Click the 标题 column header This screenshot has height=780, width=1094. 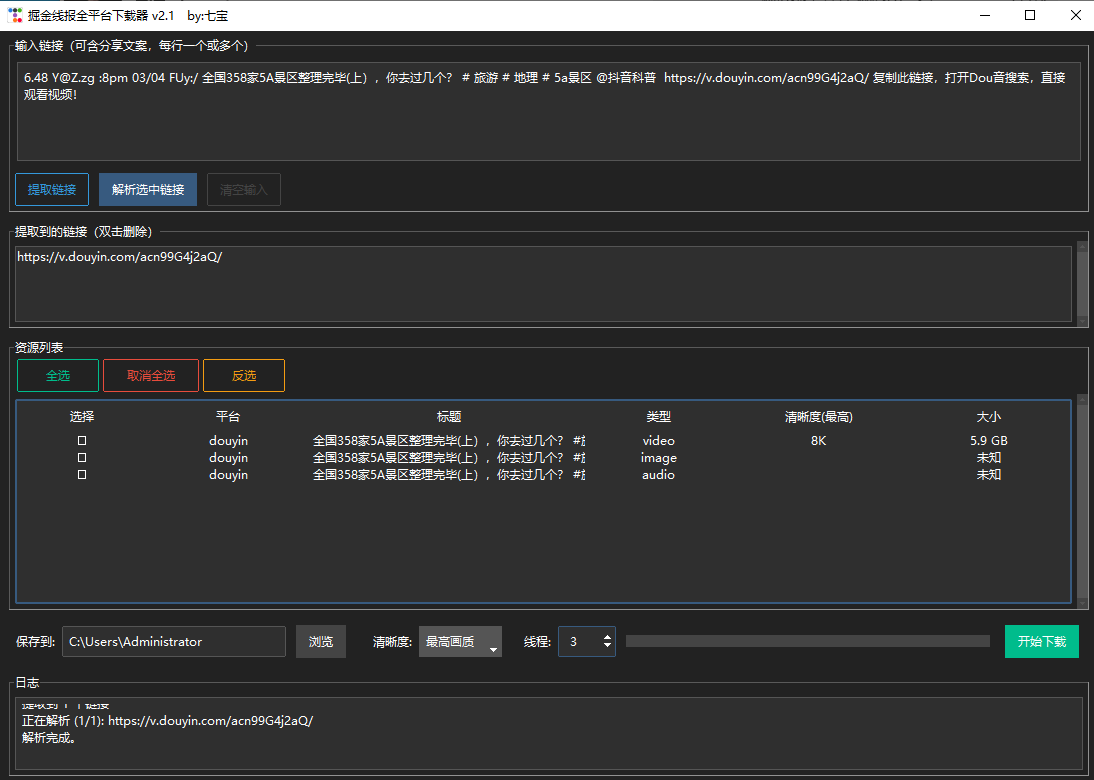pos(449,417)
